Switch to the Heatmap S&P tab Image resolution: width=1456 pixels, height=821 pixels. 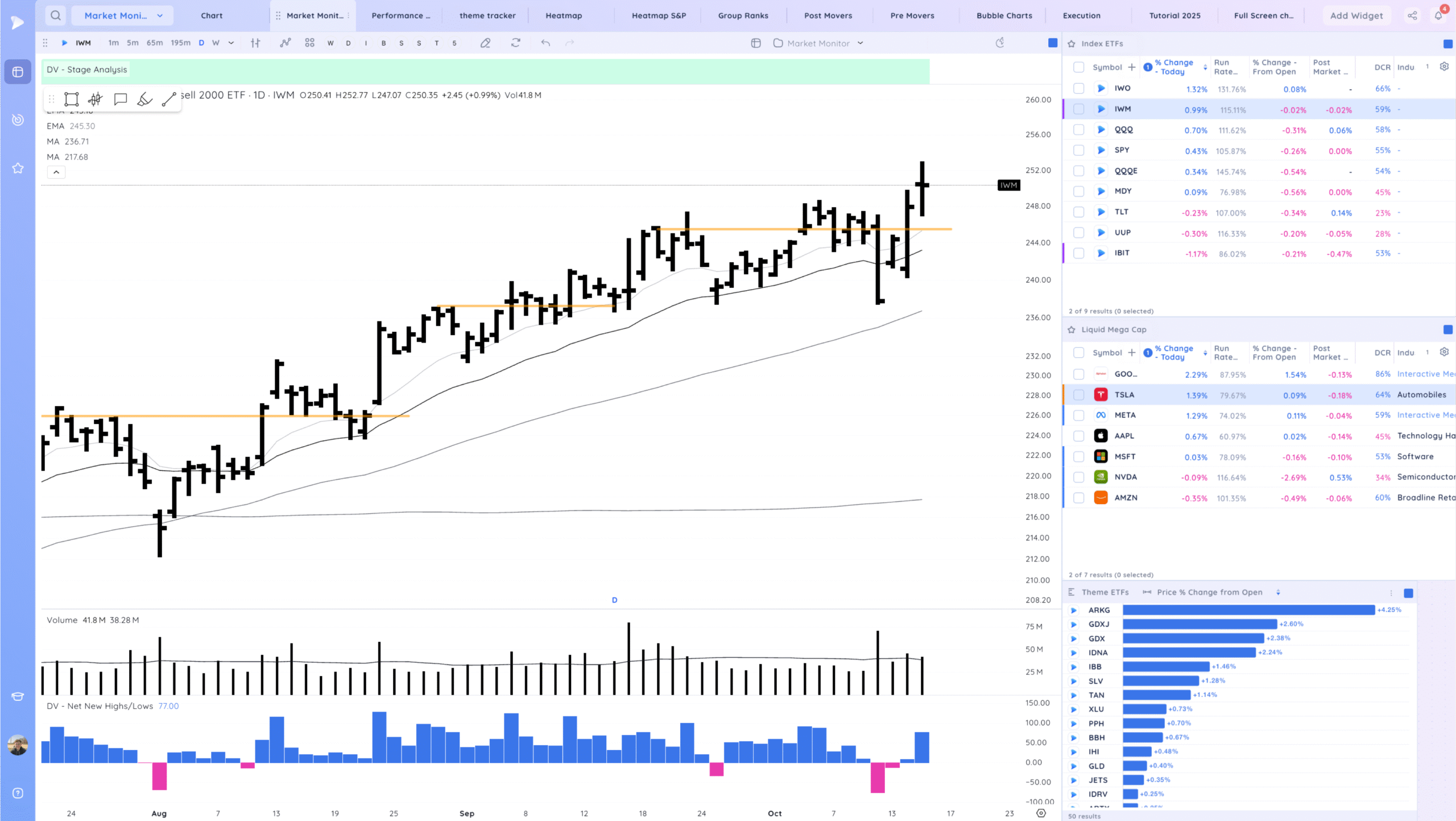coord(659,15)
